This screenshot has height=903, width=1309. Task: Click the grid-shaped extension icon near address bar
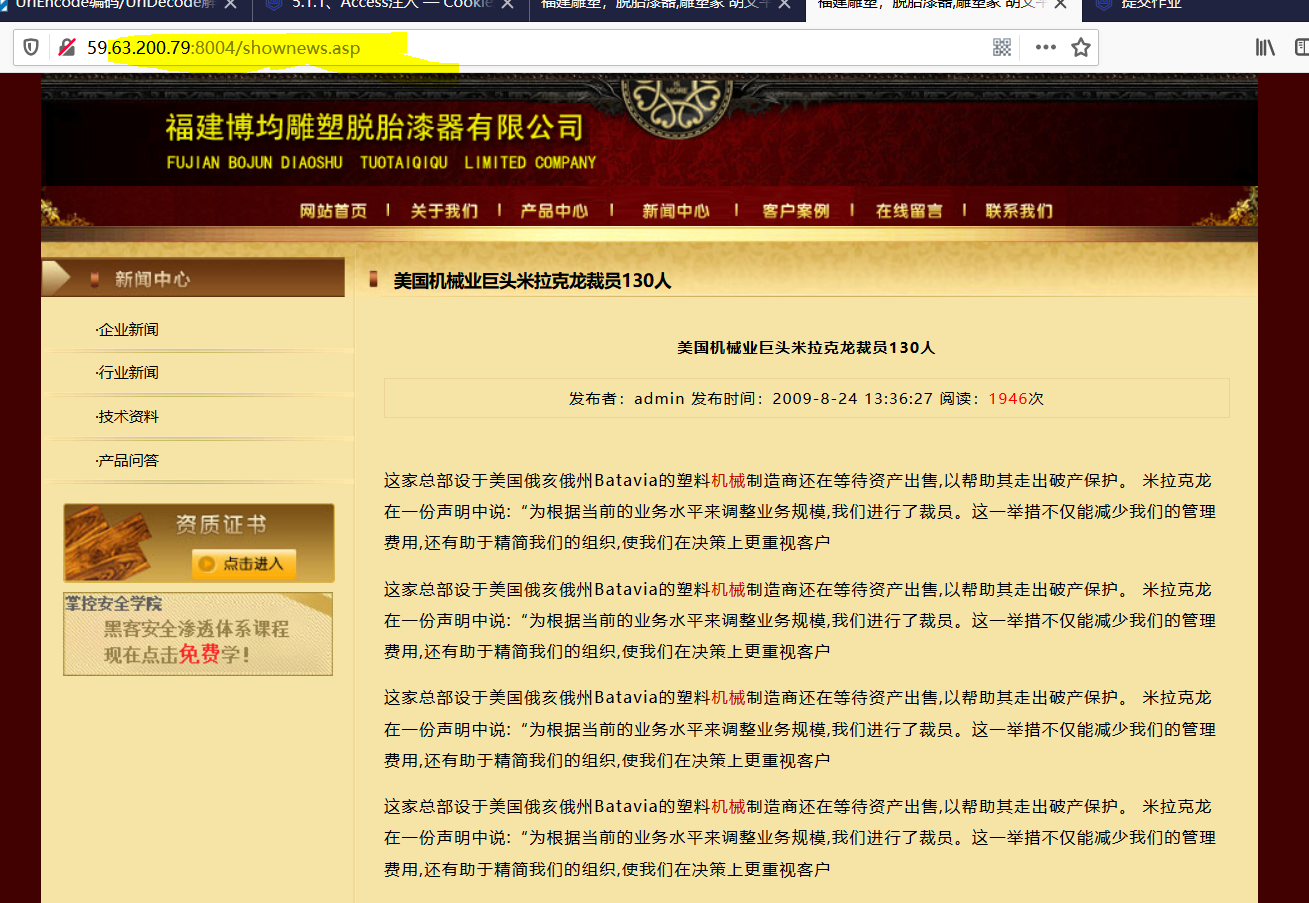pos(1002,46)
